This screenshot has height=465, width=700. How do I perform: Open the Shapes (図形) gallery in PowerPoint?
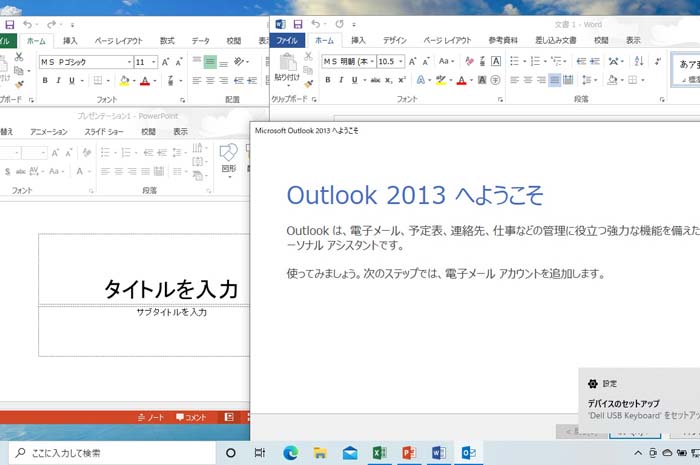229,160
